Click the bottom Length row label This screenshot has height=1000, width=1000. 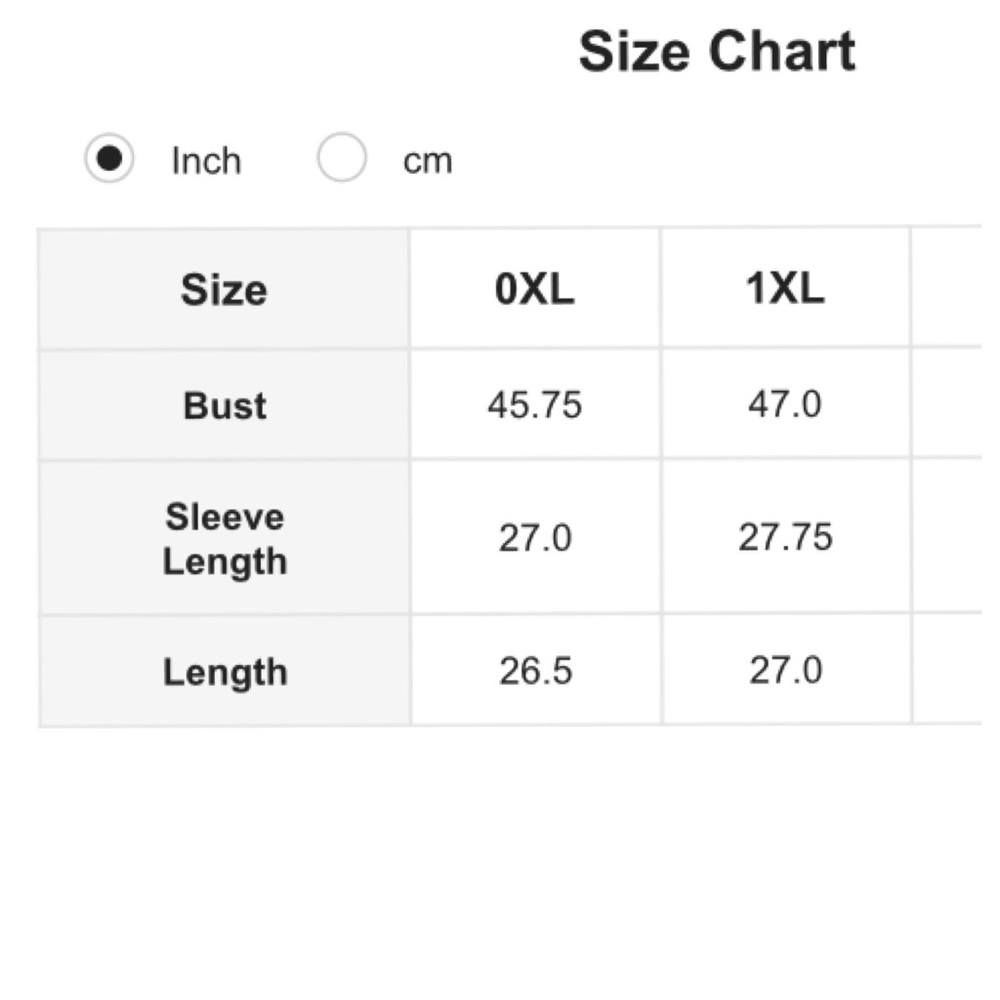click(x=224, y=672)
